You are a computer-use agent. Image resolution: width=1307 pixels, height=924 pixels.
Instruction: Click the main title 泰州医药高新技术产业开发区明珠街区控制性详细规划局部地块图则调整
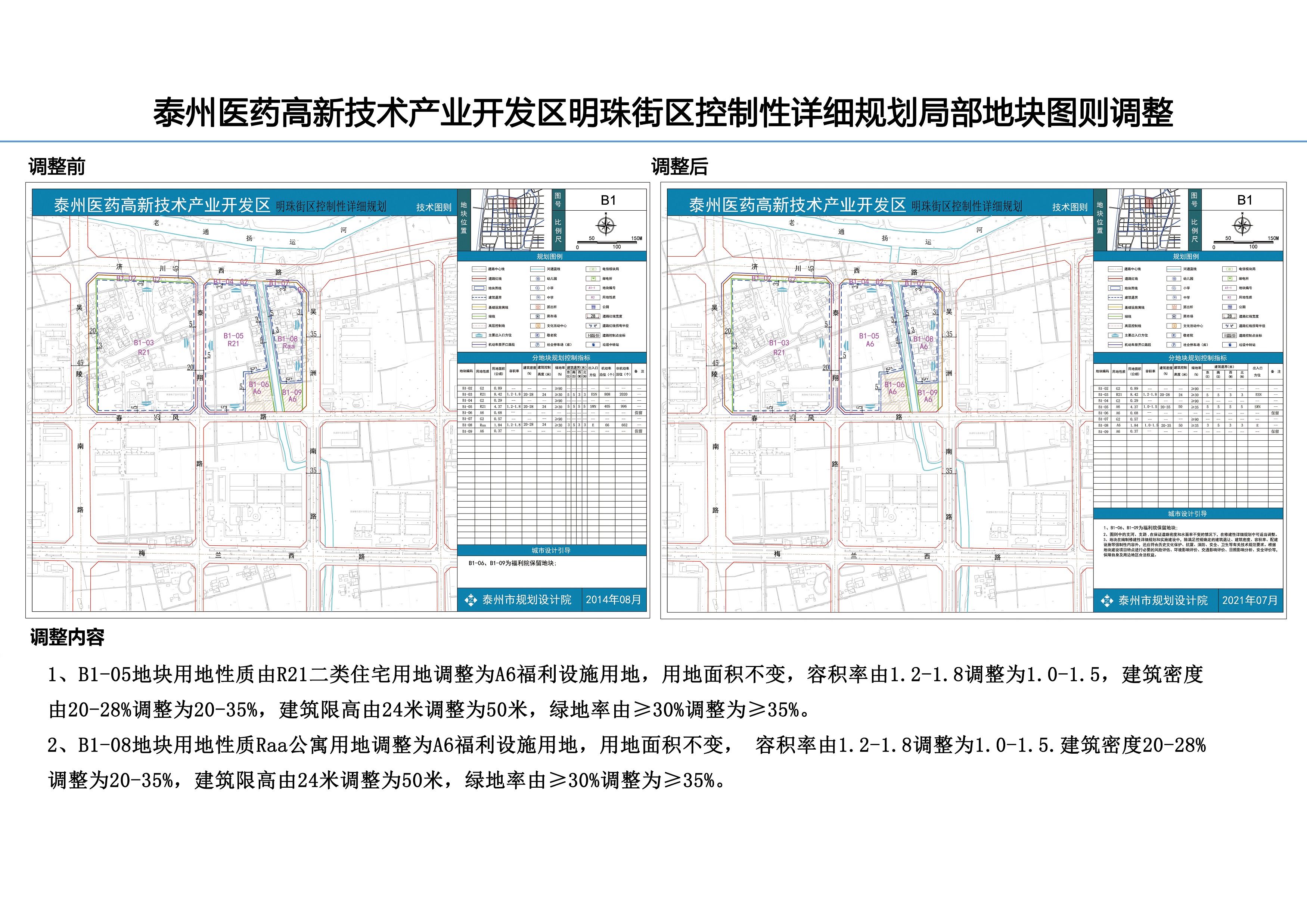tap(663, 113)
